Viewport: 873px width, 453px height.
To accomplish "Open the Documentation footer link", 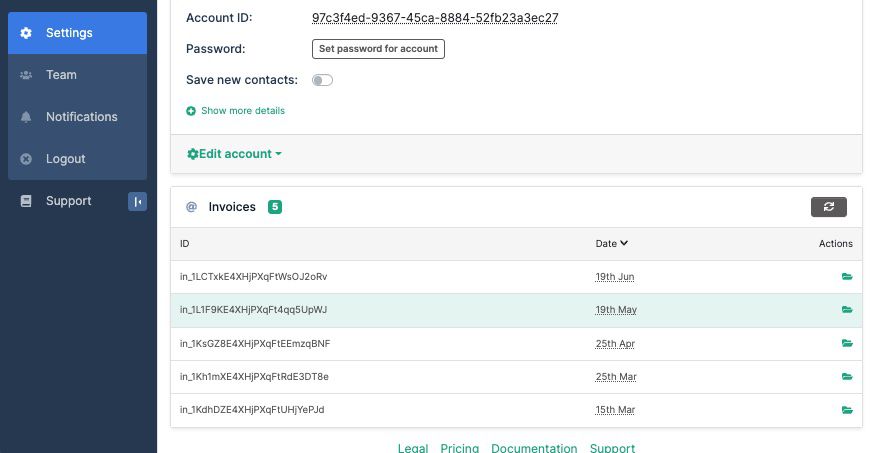I will (534, 448).
